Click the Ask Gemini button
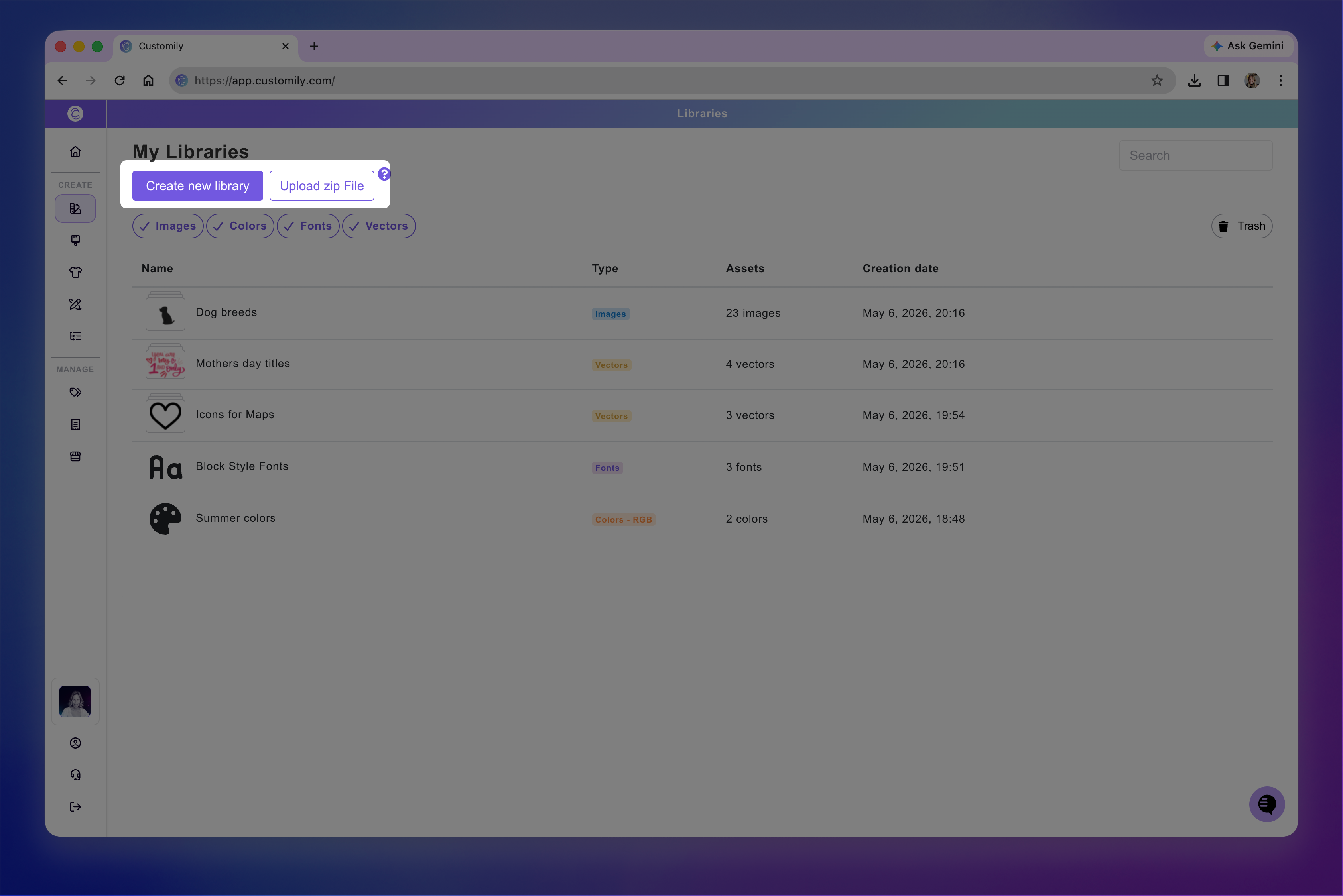This screenshot has height=896, width=1343. [1248, 46]
